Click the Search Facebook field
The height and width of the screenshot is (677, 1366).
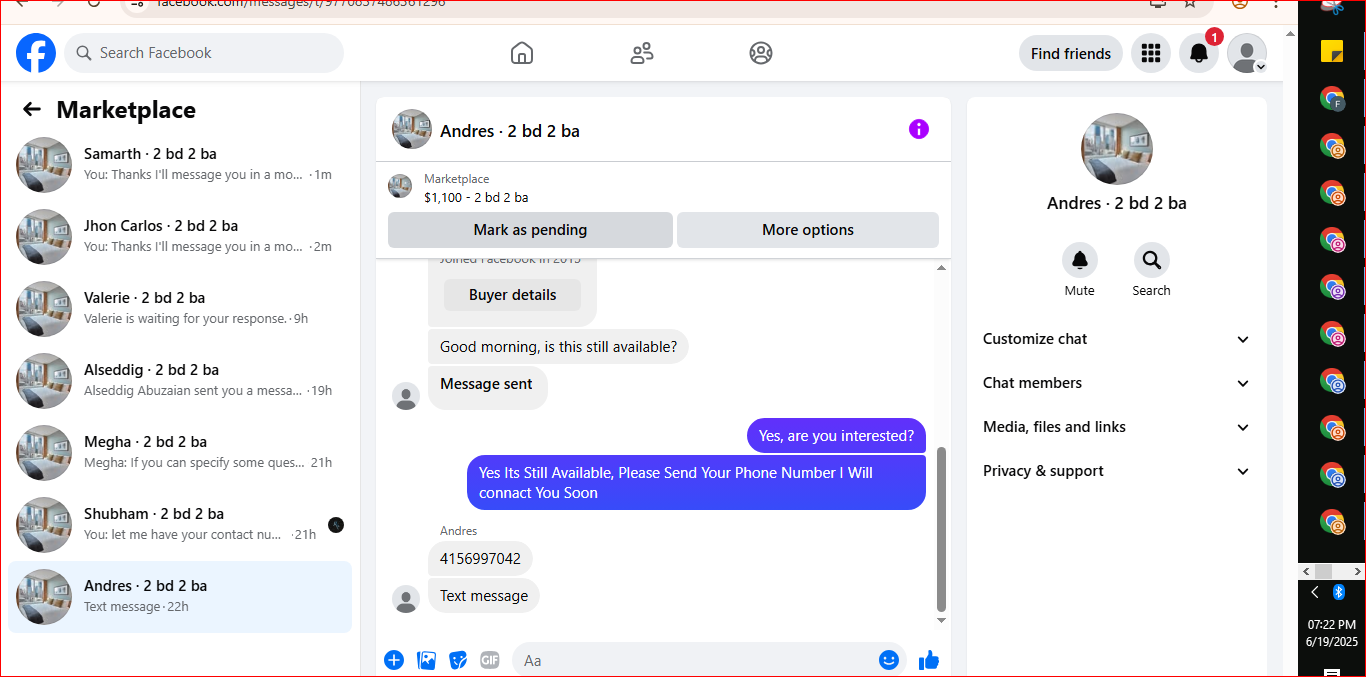click(x=204, y=53)
